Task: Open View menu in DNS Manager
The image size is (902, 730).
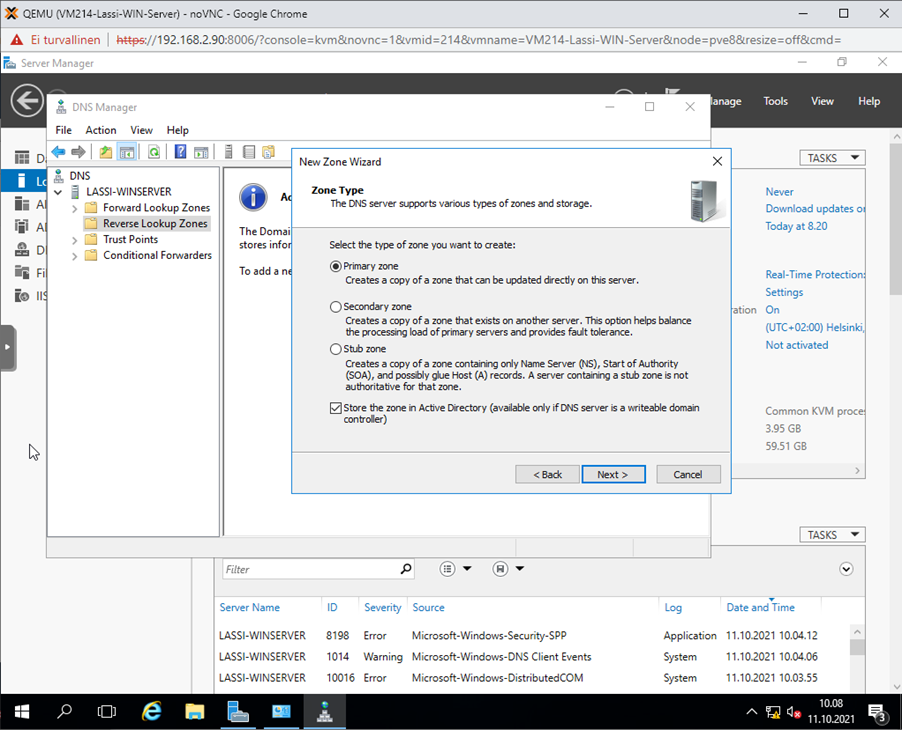Action: point(141,130)
